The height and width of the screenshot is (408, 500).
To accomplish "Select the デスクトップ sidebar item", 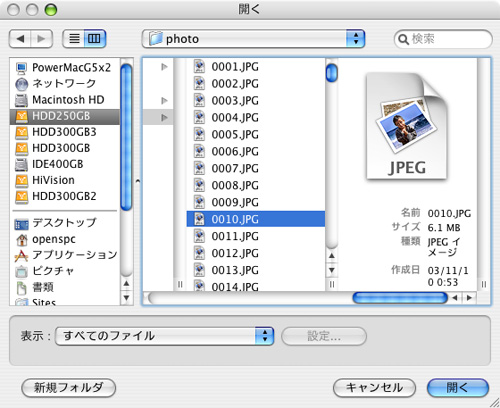I will click(65, 223).
